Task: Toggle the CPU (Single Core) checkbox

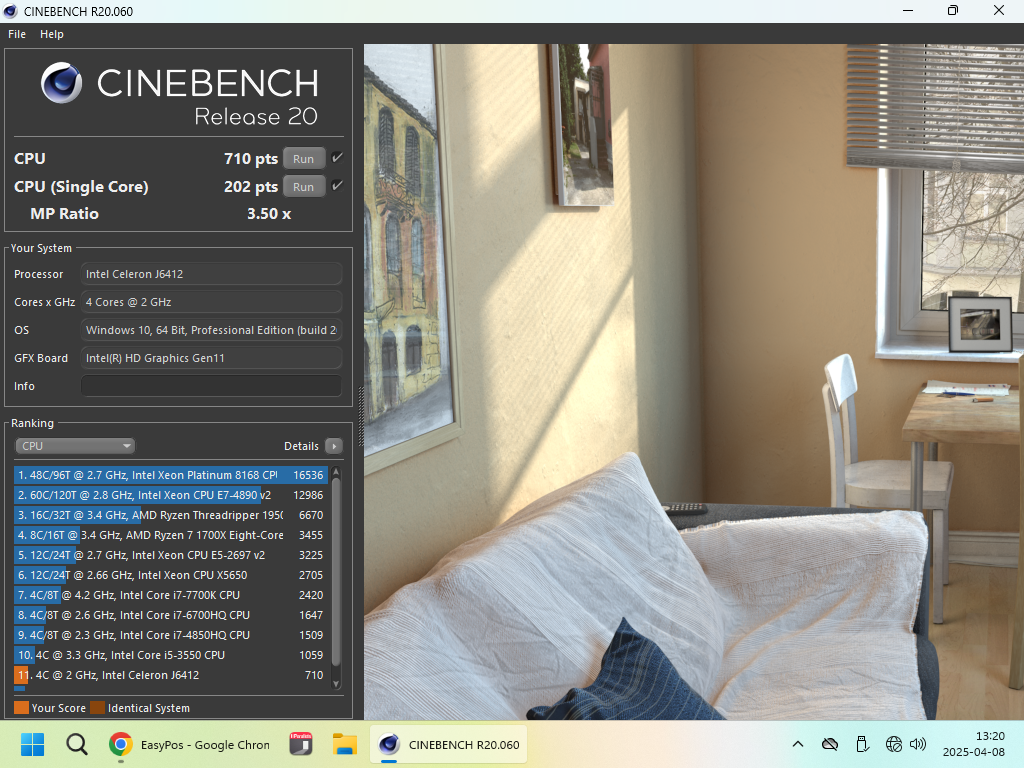Action: (x=337, y=186)
